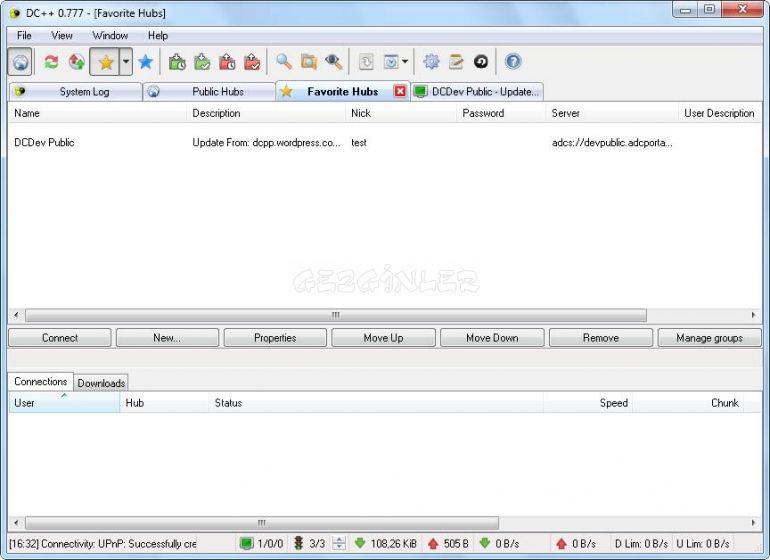
Task: Open the Finished Downloads toolbar icon
Action: click(202, 62)
